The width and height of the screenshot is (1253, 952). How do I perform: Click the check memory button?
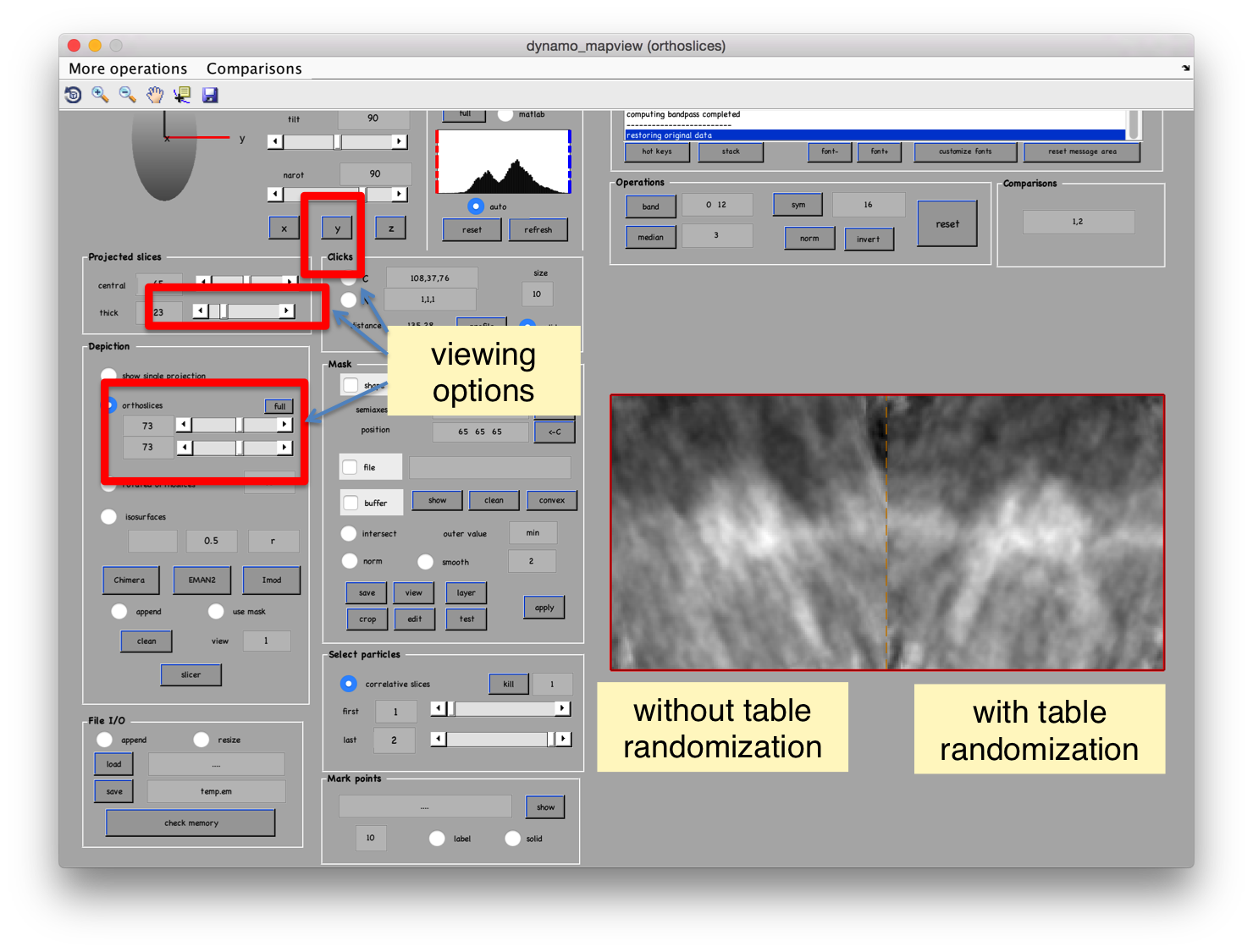click(190, 823)
